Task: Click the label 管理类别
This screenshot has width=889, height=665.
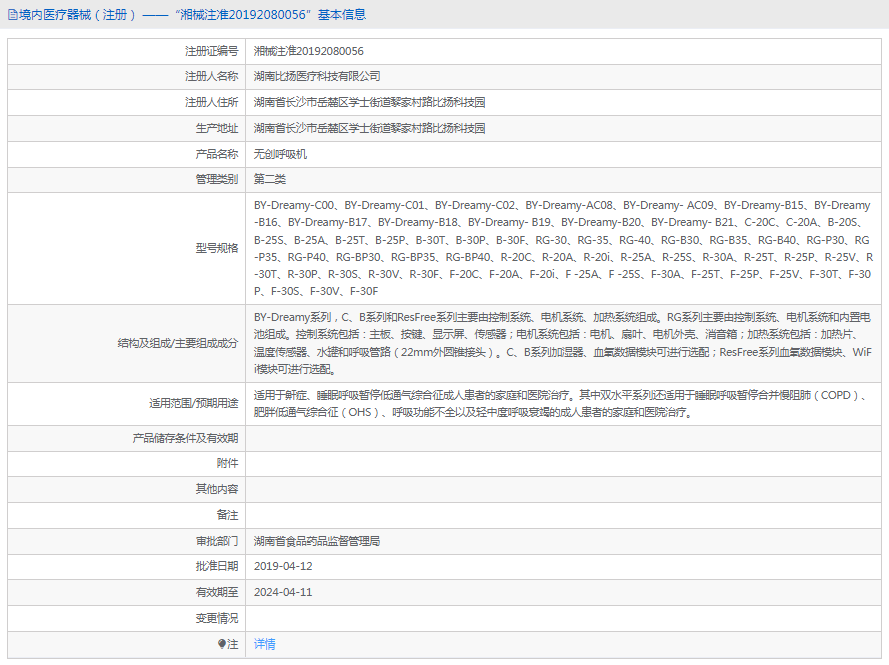Action: pos(217,179)
